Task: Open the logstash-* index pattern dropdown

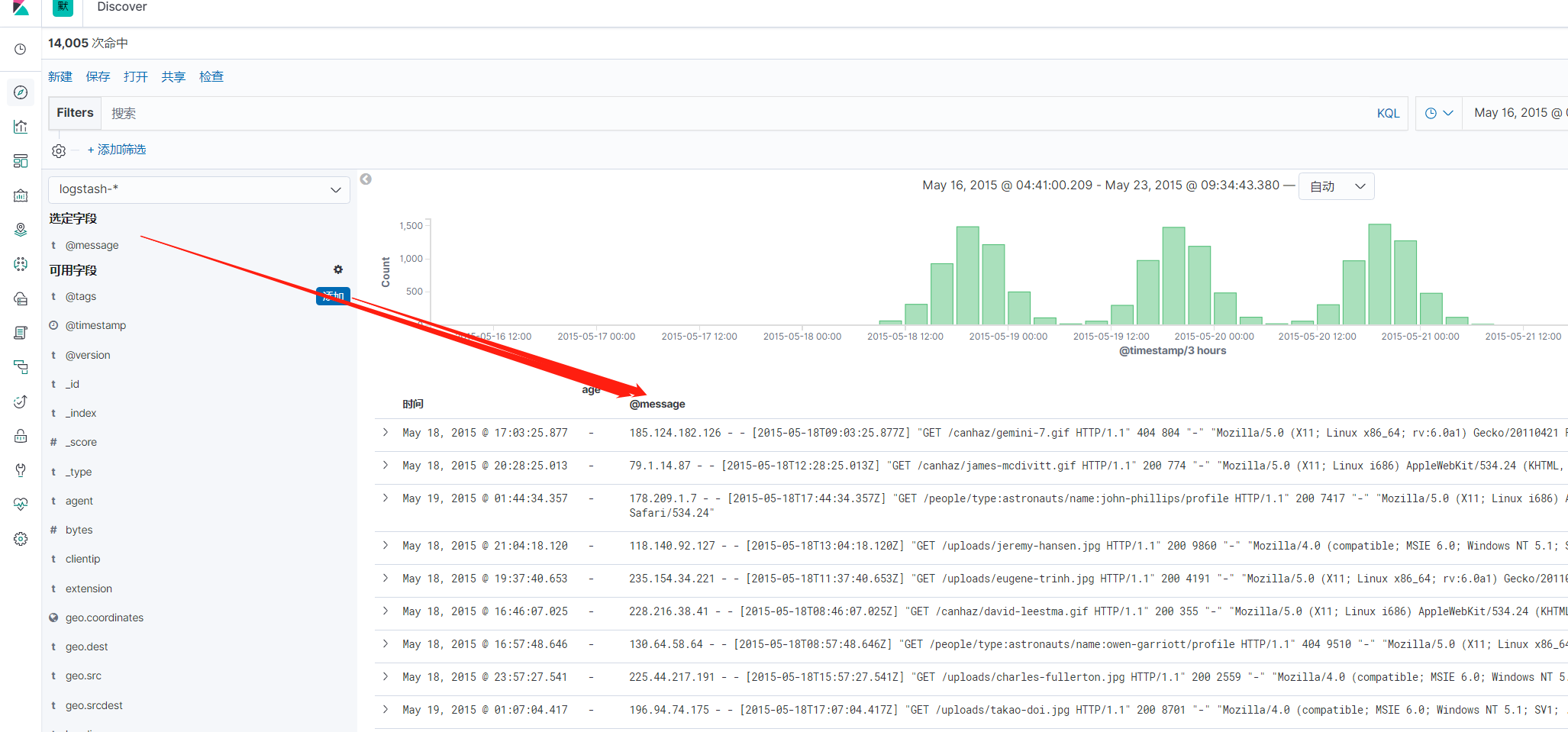Action: click(x=198, y=189)
